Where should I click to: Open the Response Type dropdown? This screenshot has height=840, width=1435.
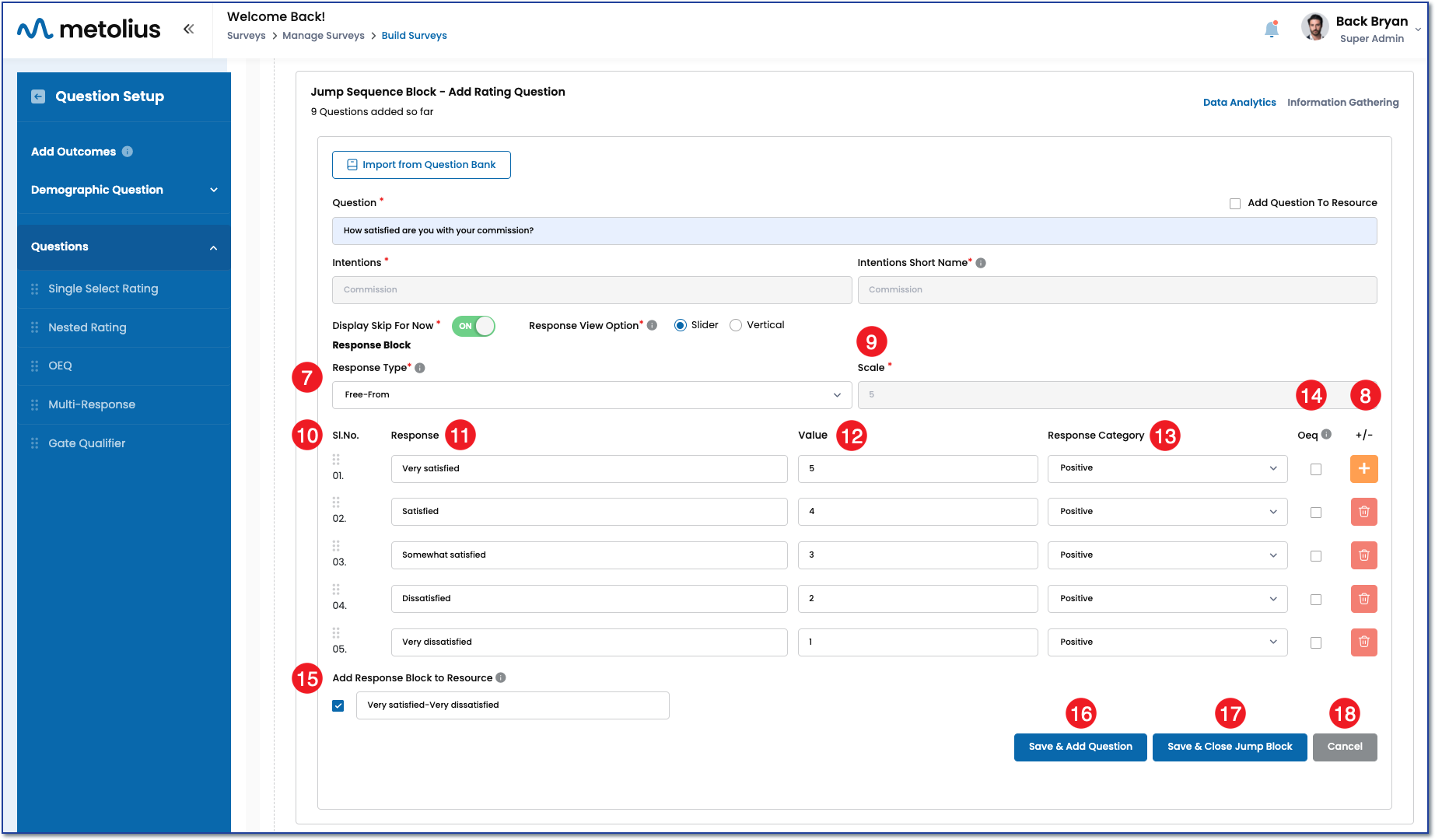(591, 395)
